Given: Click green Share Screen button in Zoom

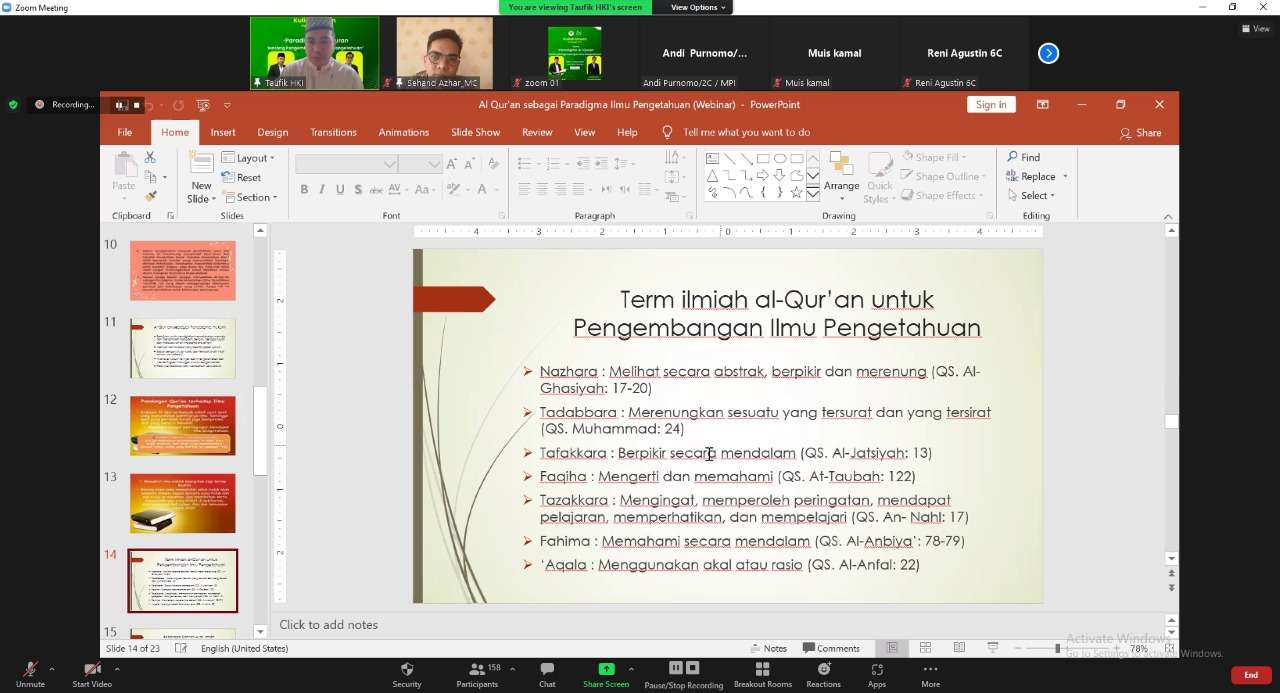Looking at the screenshot, I should click(606, 675).
